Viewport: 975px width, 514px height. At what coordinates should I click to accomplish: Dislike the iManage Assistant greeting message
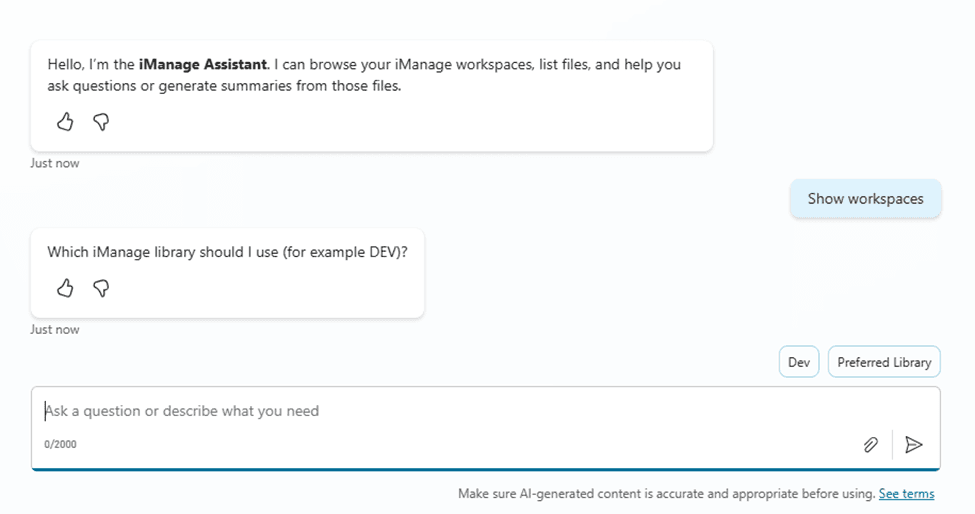pyautogui.click(x=101, y=122)
